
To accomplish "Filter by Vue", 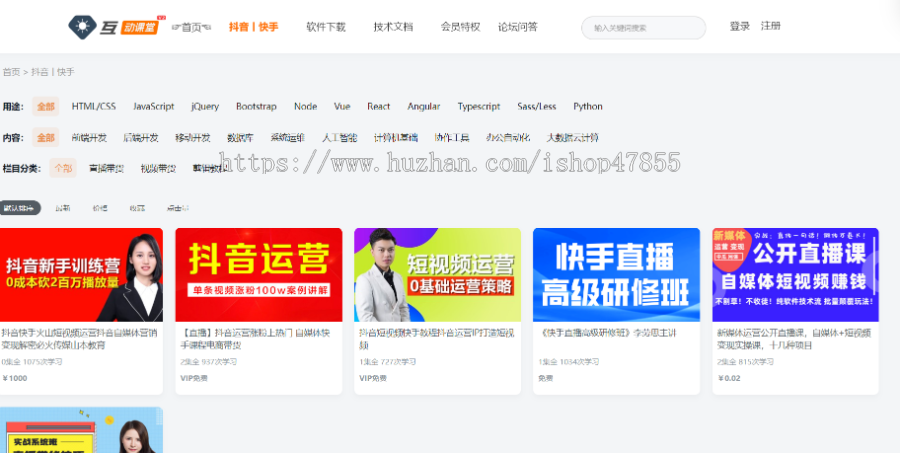I will pos(342,106).
